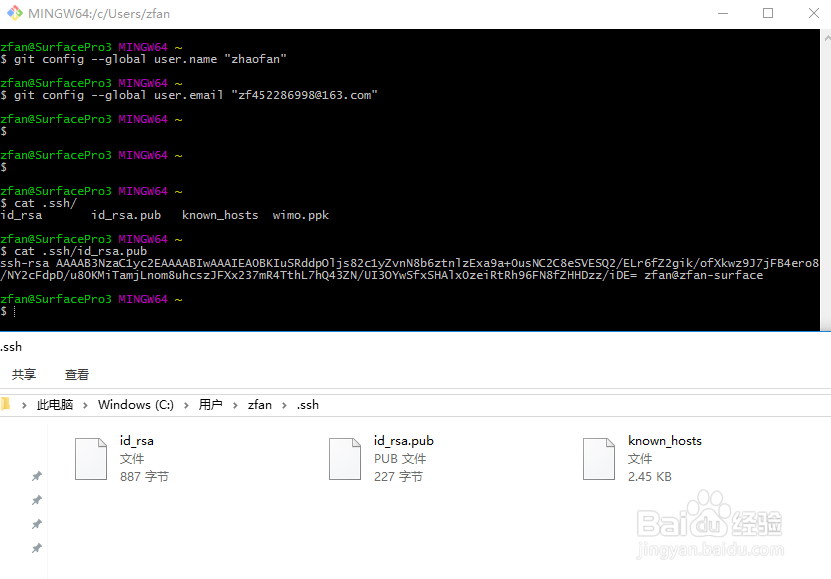Click the cat .ssh/id_rsa.pub command line
The width and height of the screenshot is (831, 579).
click(74, 251)
